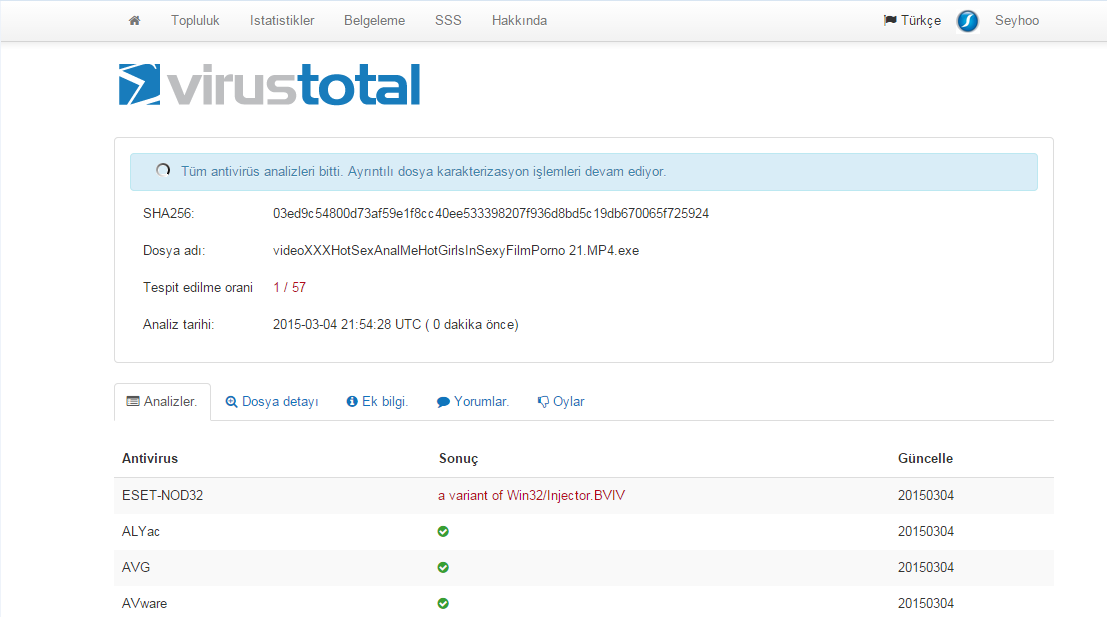Screen dimensions: 1107x617
Task: Click the thumbs-down icon on Oylar tab
Action: tap(543, 402)
